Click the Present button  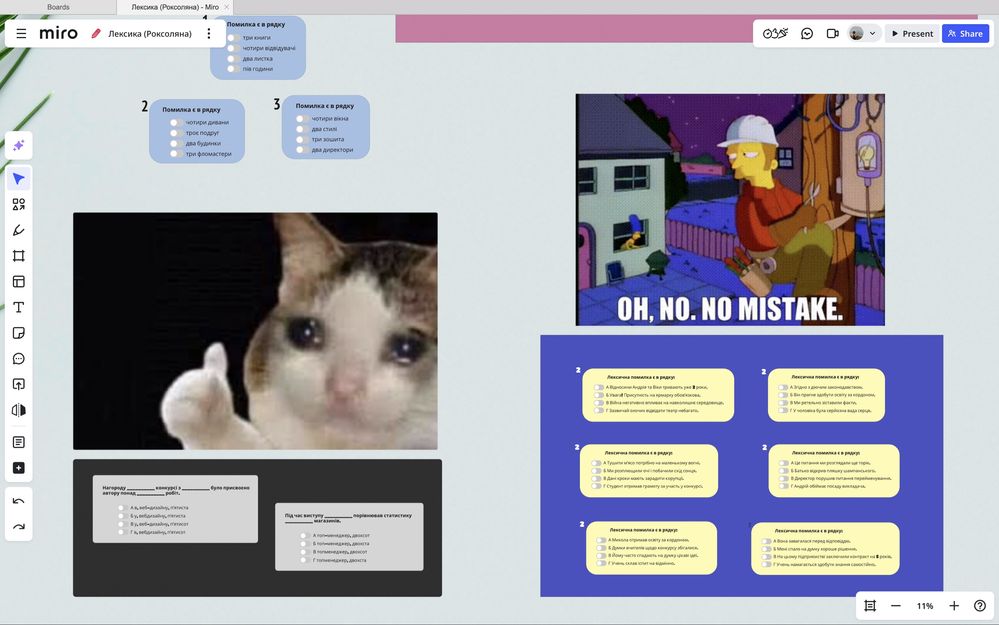click(x=912, y=33)
